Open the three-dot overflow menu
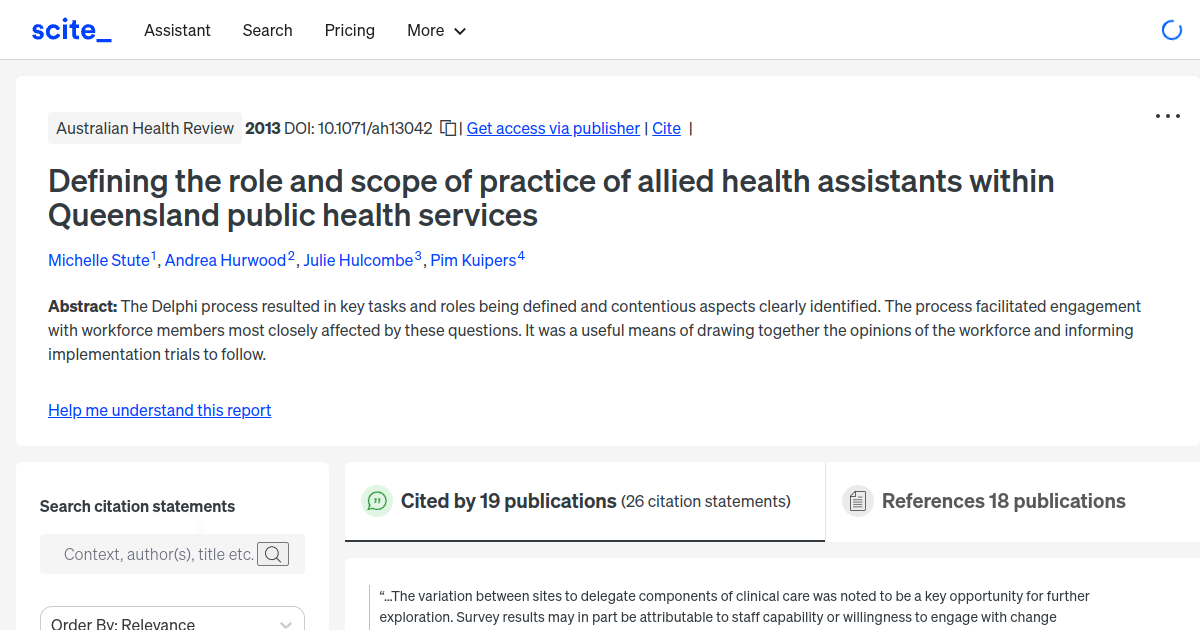1200x630 pixels. tap(1167, 116)
